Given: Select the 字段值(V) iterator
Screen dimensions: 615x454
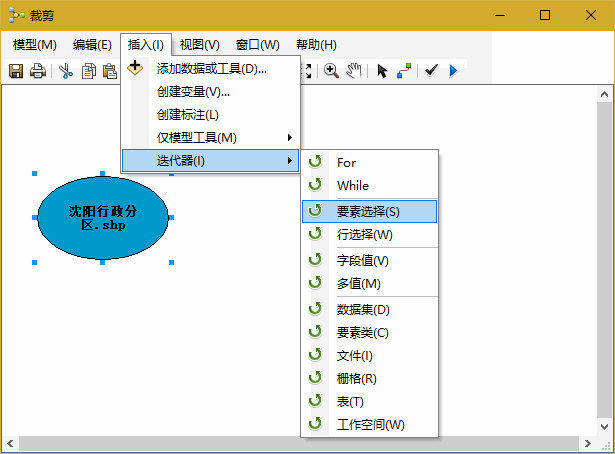Looking at the screenshot, I should (369, 261).
